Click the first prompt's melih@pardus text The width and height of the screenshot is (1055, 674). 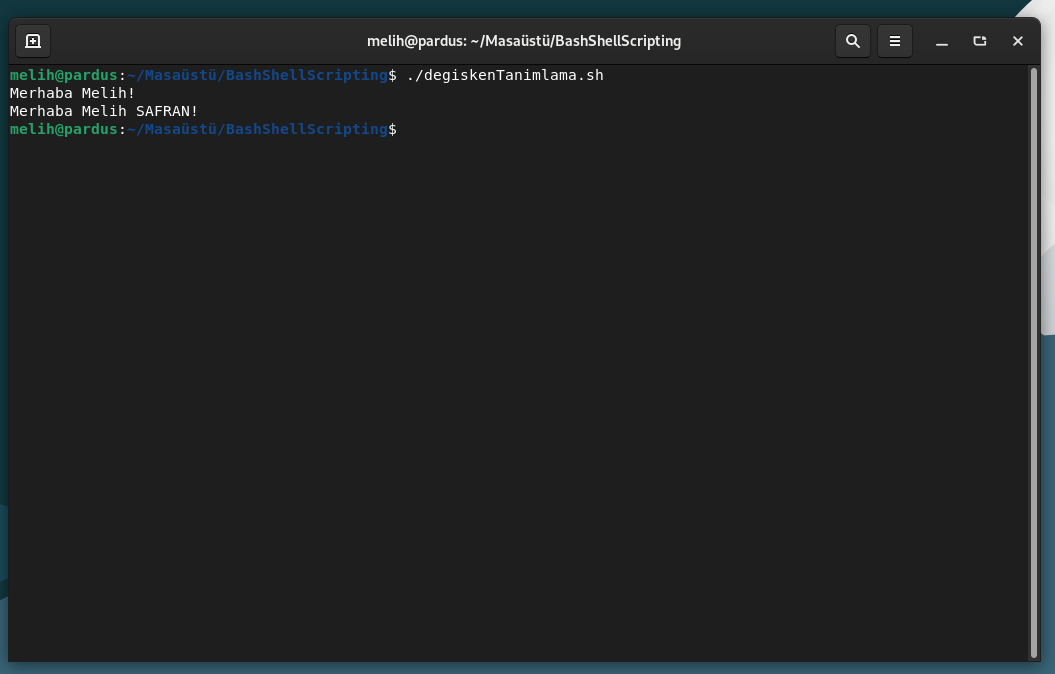63,75
